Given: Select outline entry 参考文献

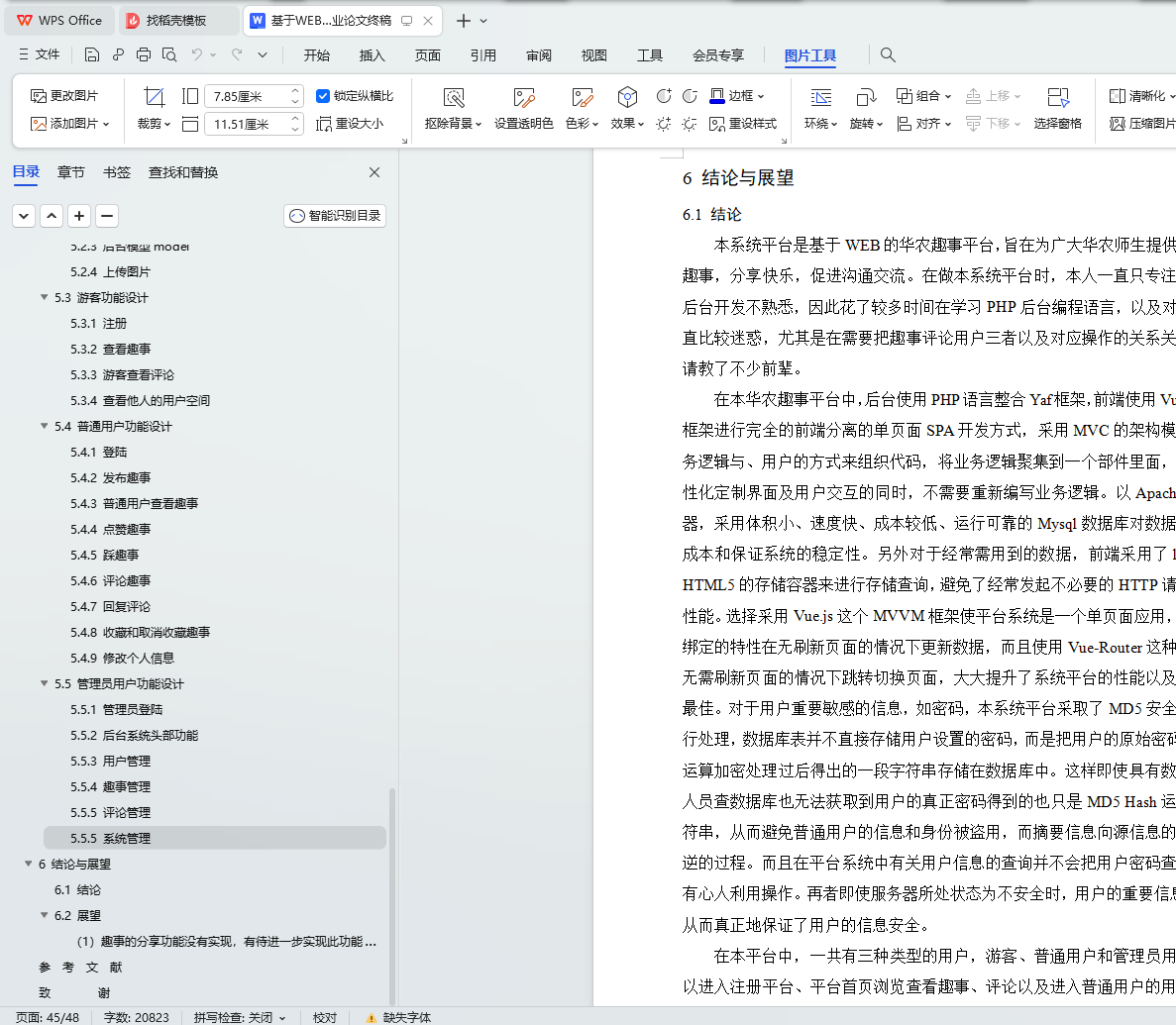Looking at the screenshot, I should point(81,968).
